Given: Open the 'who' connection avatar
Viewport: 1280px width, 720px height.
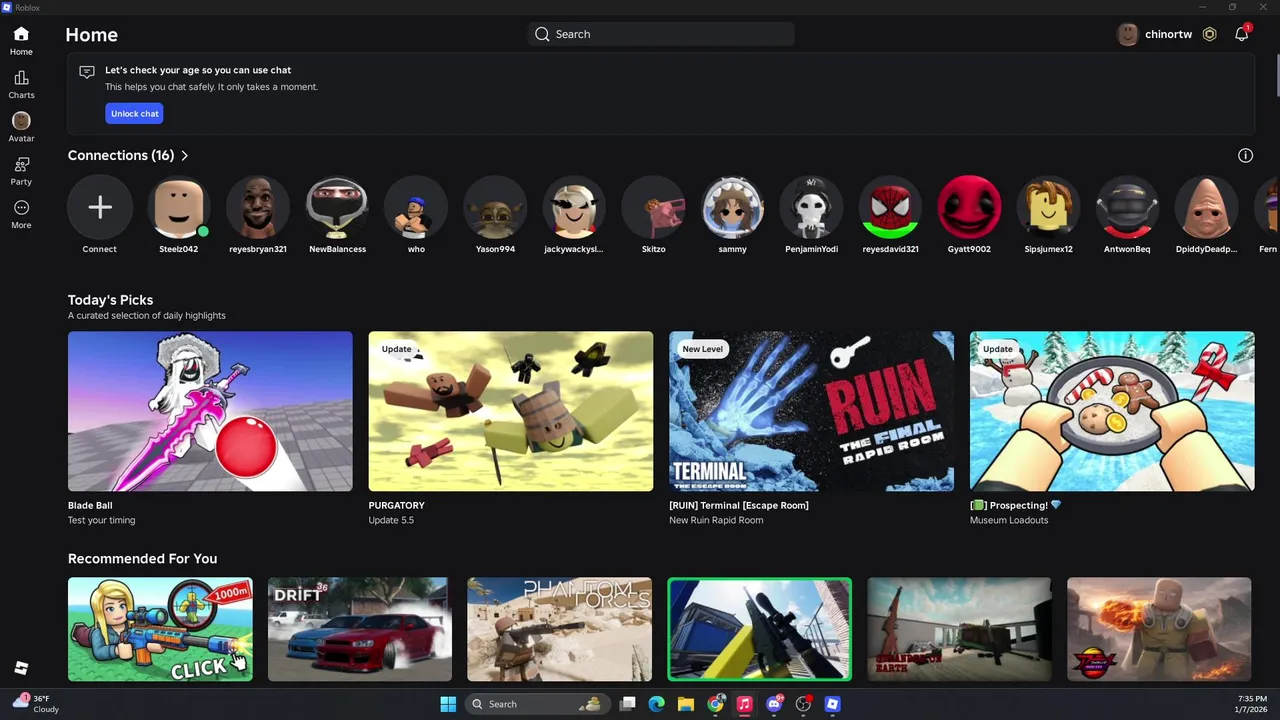Looking at the screenshot, I should click(416, 207).
